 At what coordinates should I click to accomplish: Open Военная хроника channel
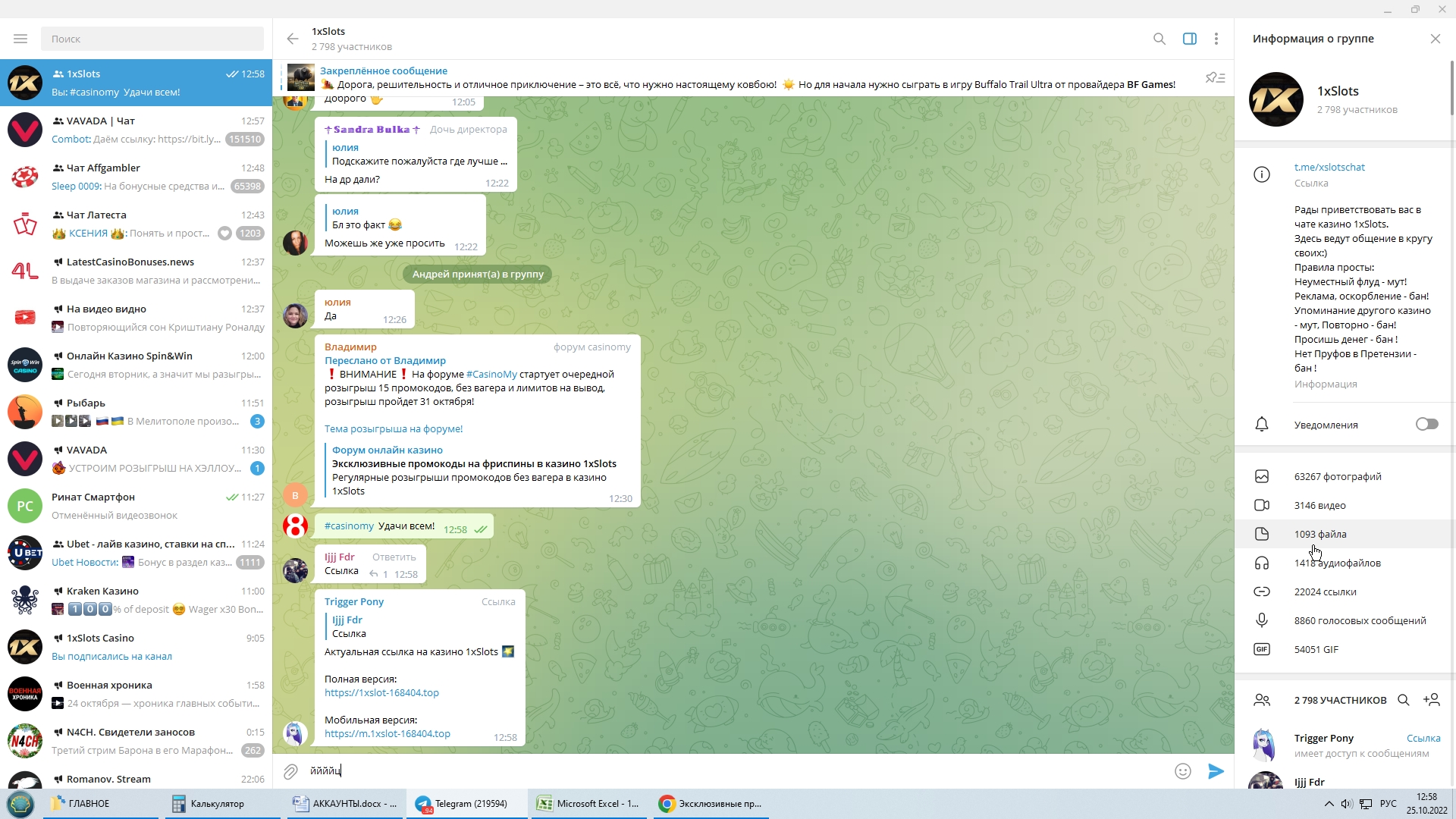[136, 694]
